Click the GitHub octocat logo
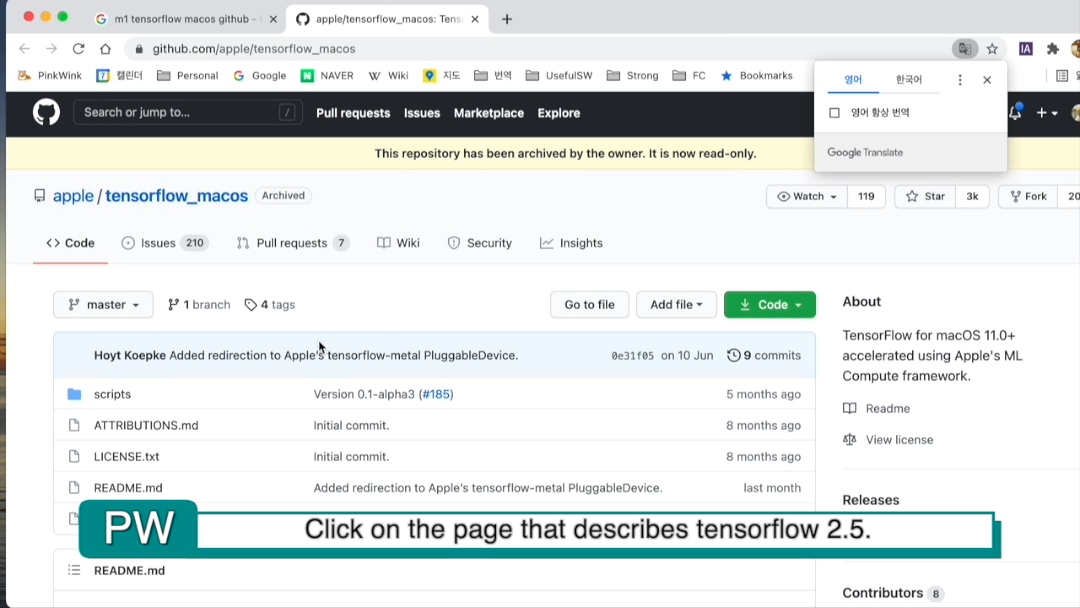 (46, 112)
